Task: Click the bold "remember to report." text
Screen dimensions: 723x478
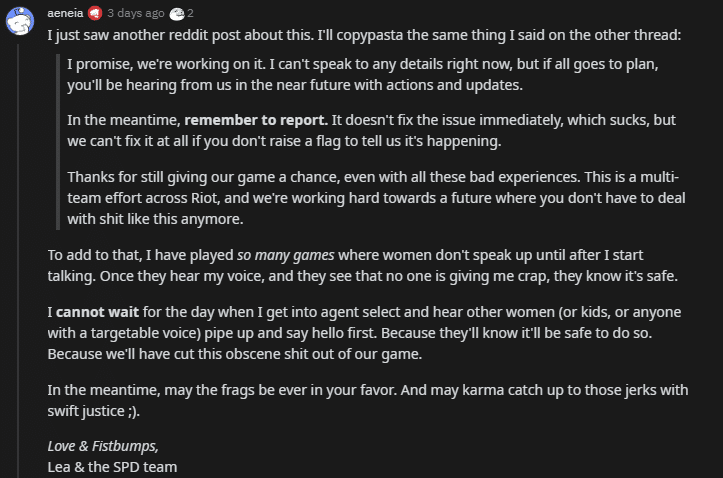Action: point(255,120)
